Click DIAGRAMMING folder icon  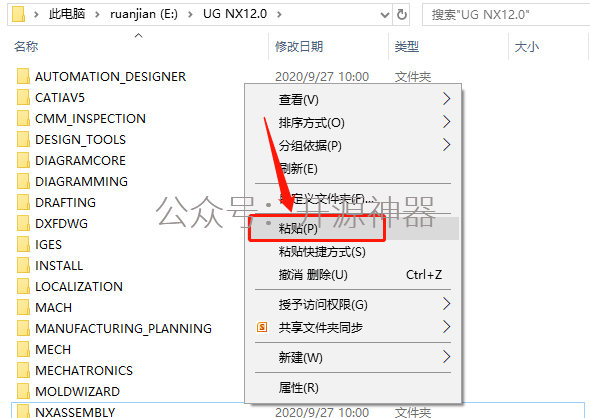[23, 181]
